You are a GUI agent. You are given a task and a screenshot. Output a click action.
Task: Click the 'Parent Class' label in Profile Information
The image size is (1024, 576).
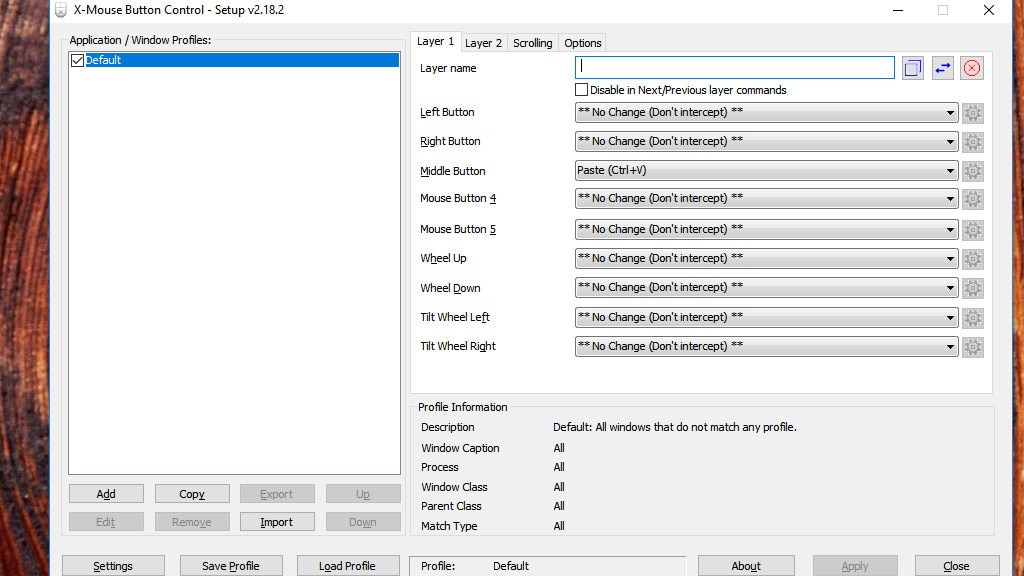(451, 506)
